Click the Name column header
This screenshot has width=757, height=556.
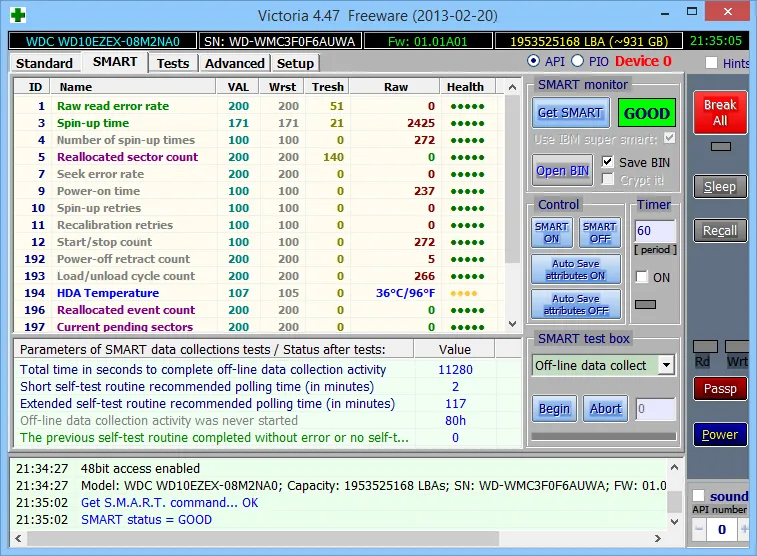(x=133, y=87)
